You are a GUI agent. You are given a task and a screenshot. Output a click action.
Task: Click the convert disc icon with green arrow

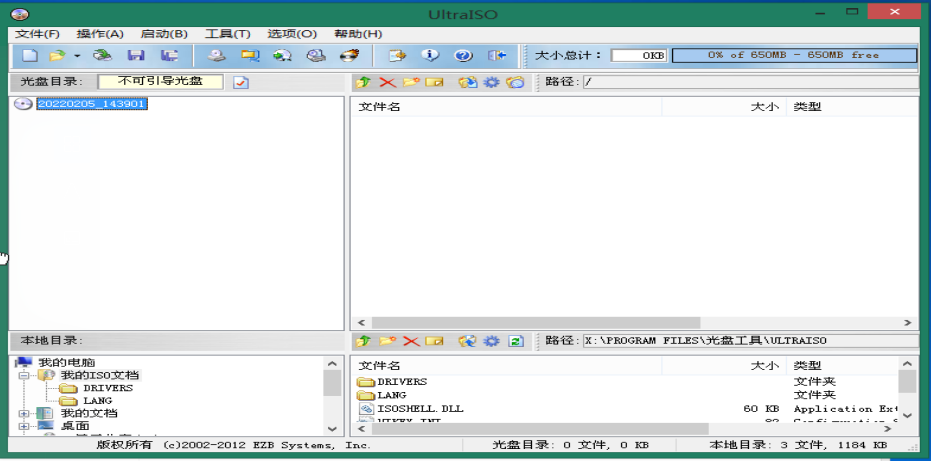[283, 56]
